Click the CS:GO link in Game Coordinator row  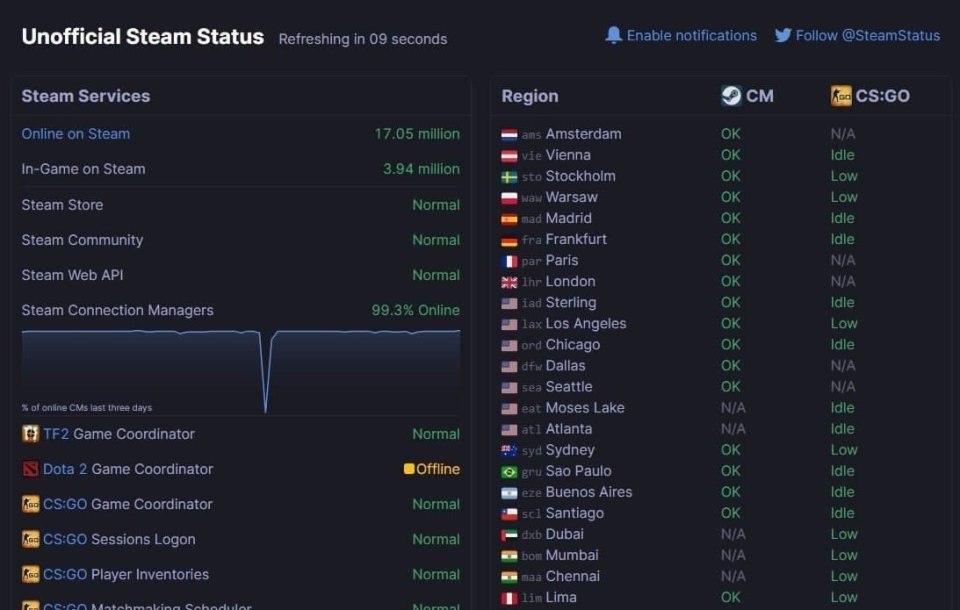click(x=65, y=504)
